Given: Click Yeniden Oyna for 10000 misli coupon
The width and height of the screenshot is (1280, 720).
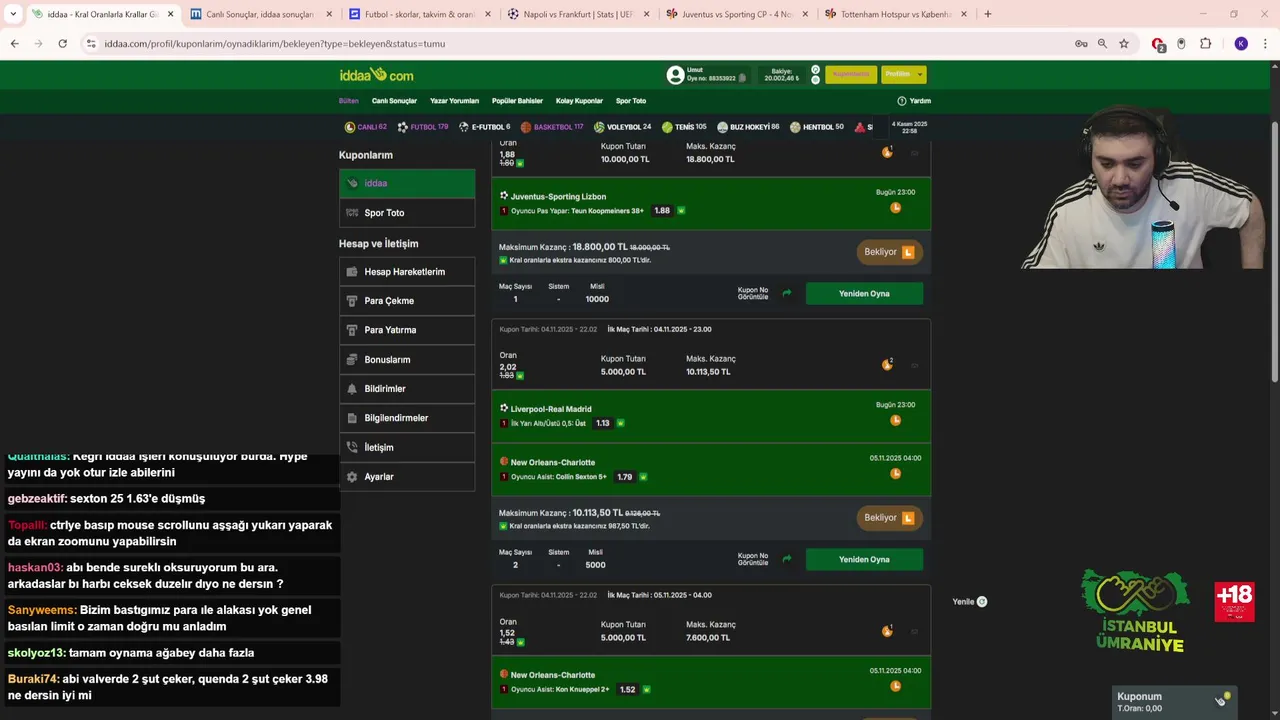Looking at the screenshot, I should click(x=864, y=293).
